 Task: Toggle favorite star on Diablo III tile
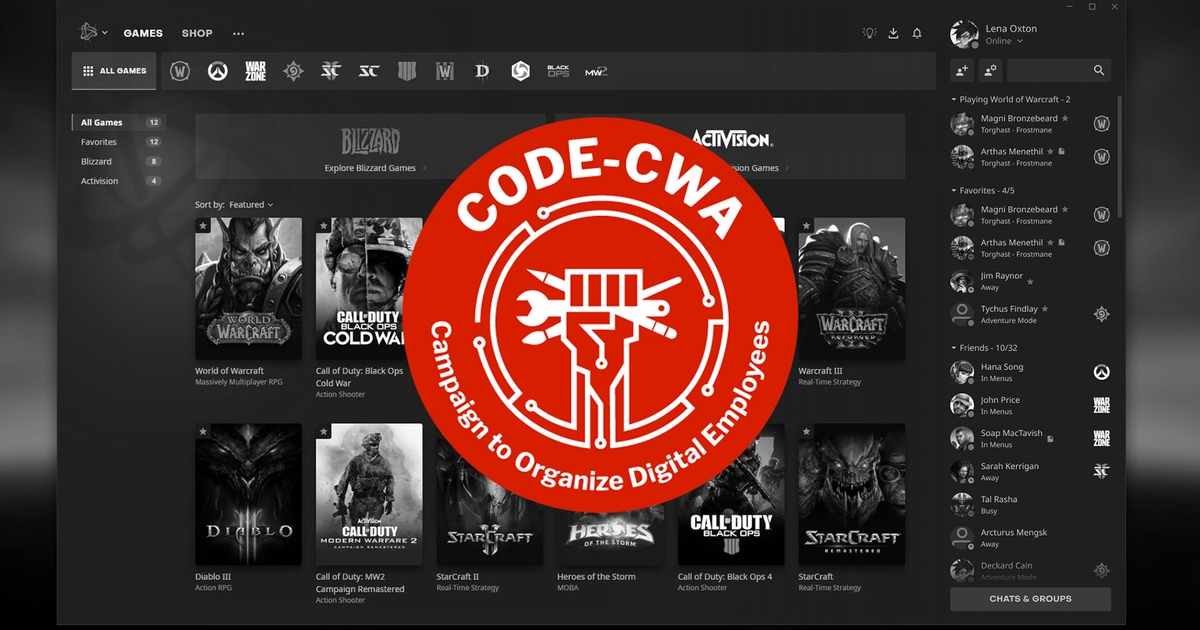203,432
